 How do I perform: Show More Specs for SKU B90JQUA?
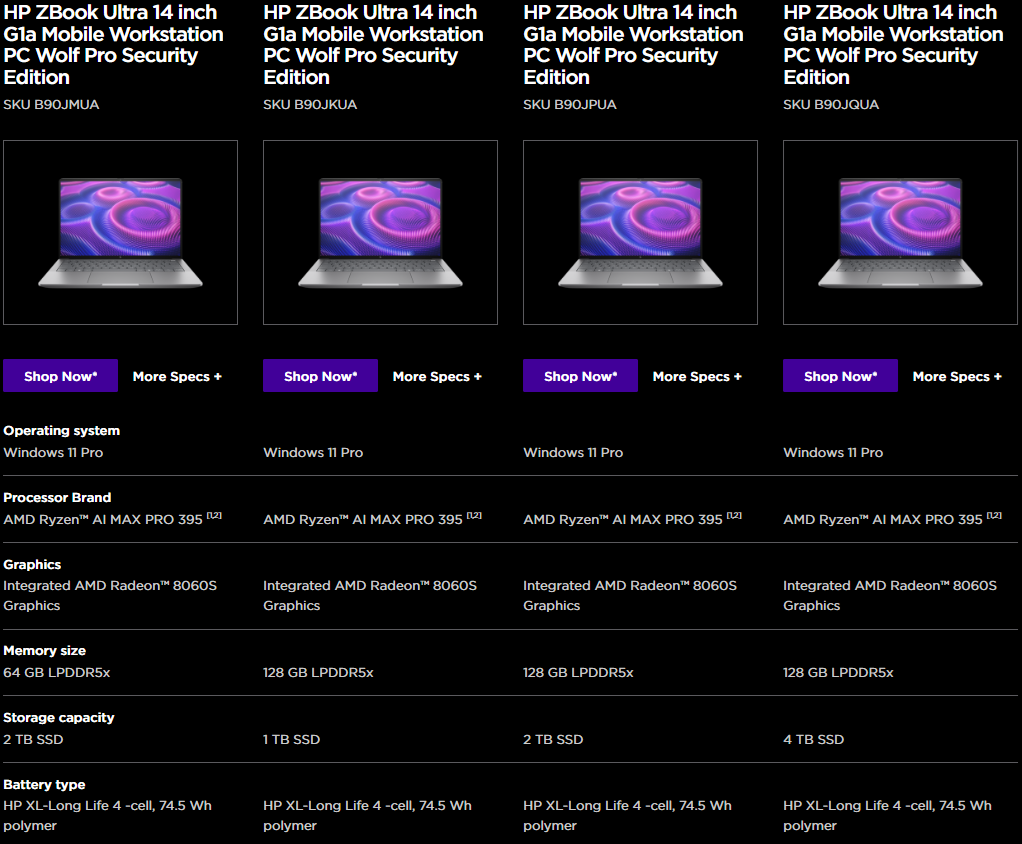pos(957,377)
